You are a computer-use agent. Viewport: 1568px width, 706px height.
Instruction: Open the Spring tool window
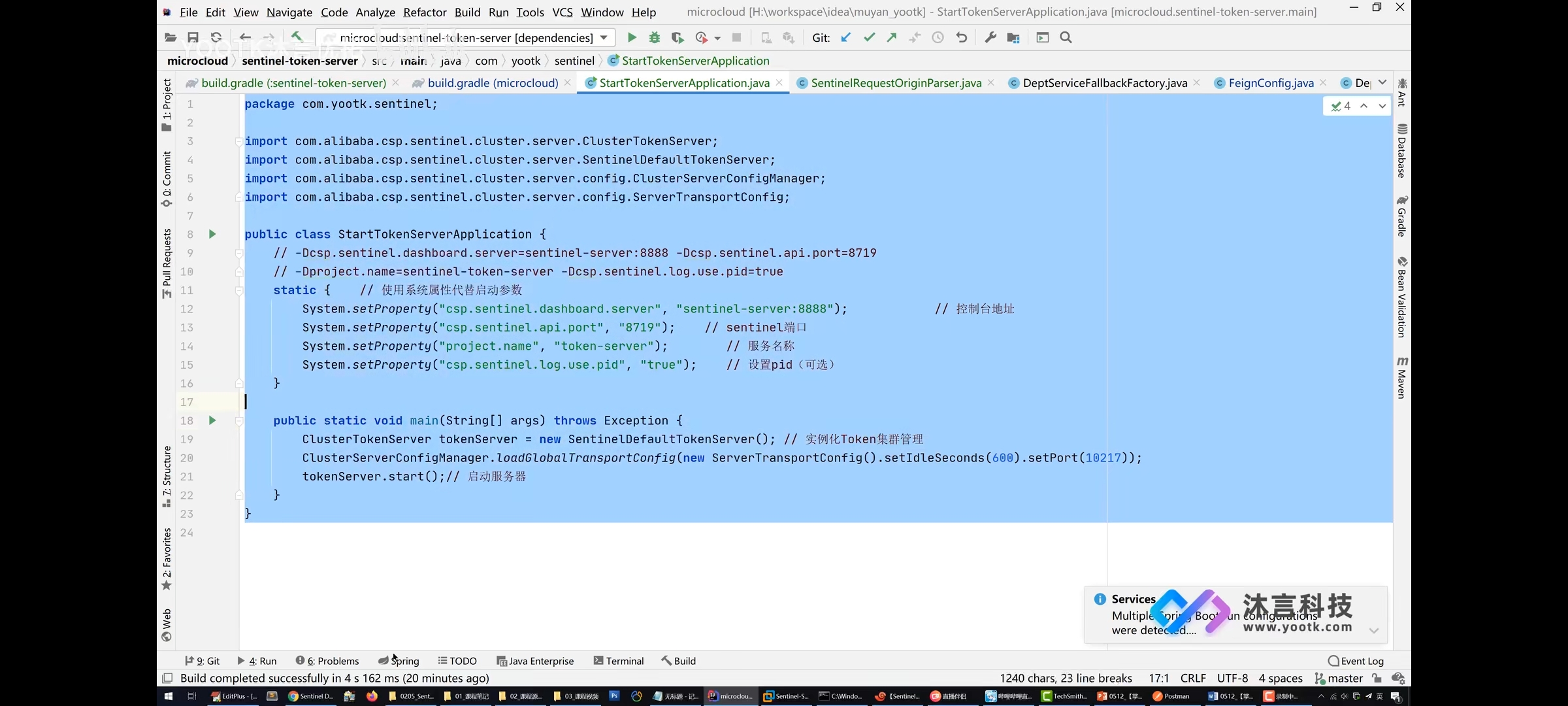pyautogui.click(x=399, y=661)
